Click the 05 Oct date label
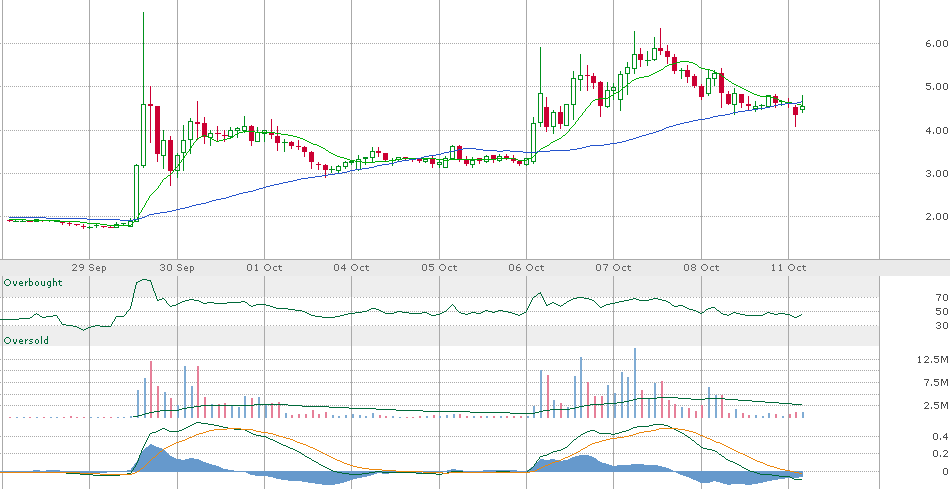 tap(439, 268)
